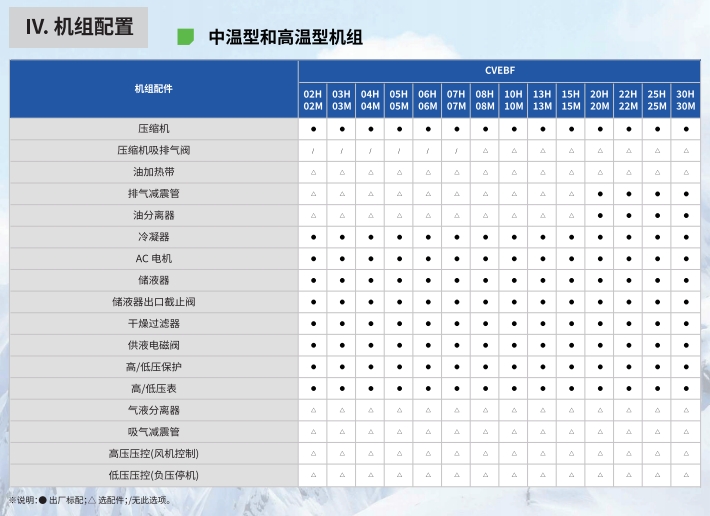Click the 气液分离器 triangle under 07H 07M

[457, 410]
